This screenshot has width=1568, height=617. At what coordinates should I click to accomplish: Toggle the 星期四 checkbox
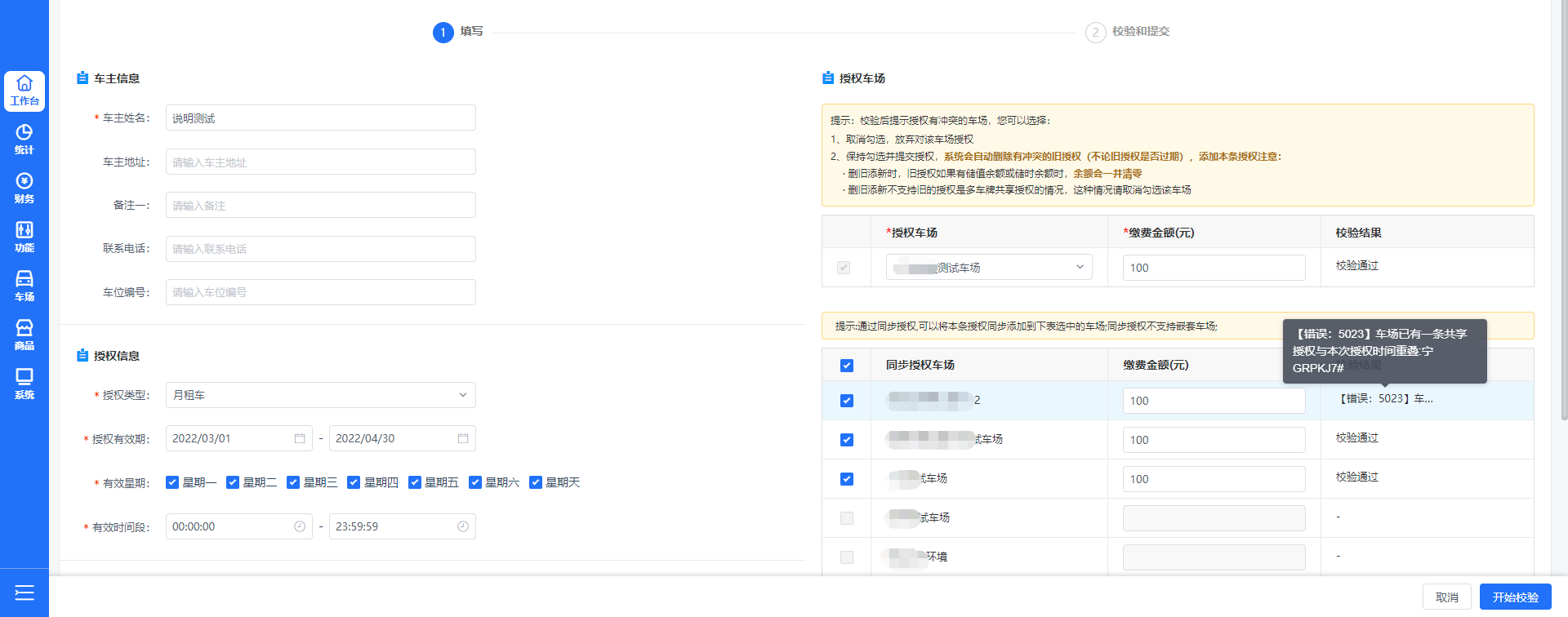[354, 482]
